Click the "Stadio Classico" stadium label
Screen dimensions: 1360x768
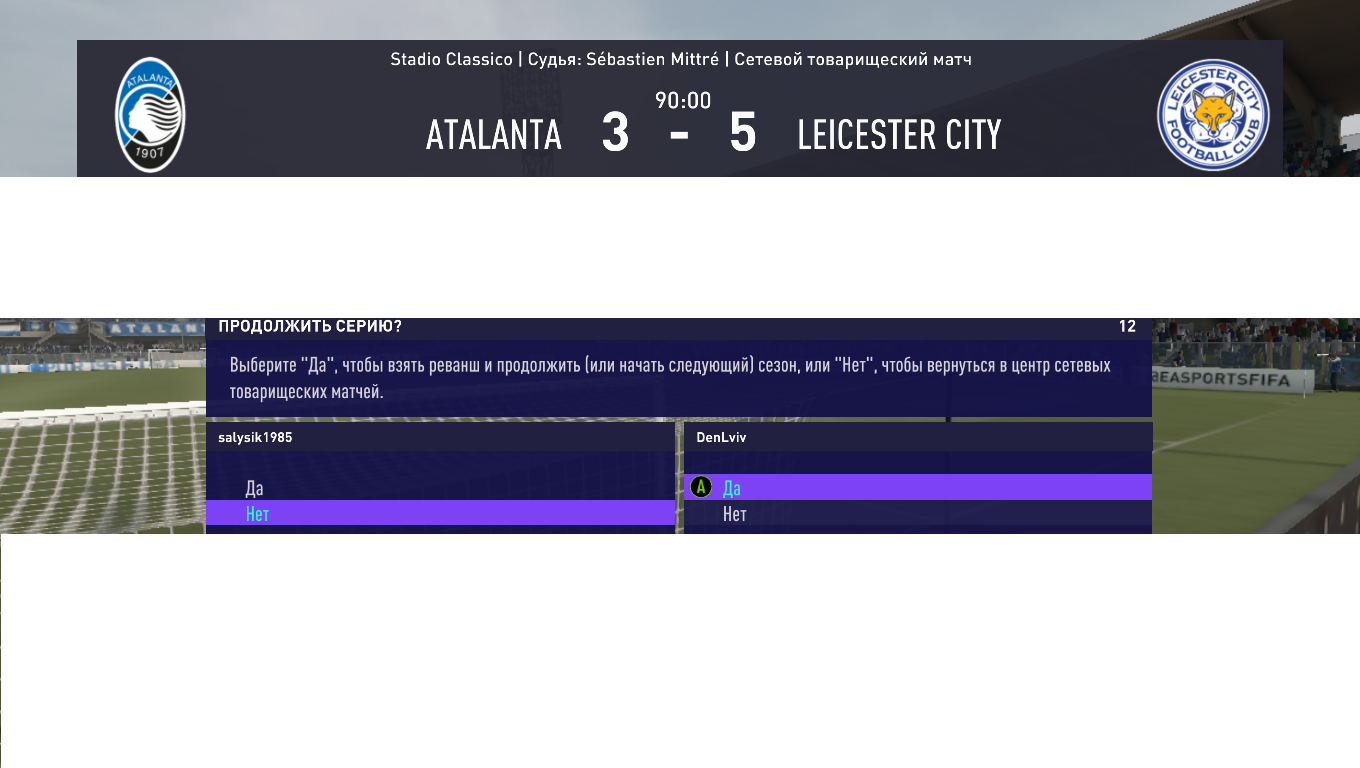pos(451,59)
